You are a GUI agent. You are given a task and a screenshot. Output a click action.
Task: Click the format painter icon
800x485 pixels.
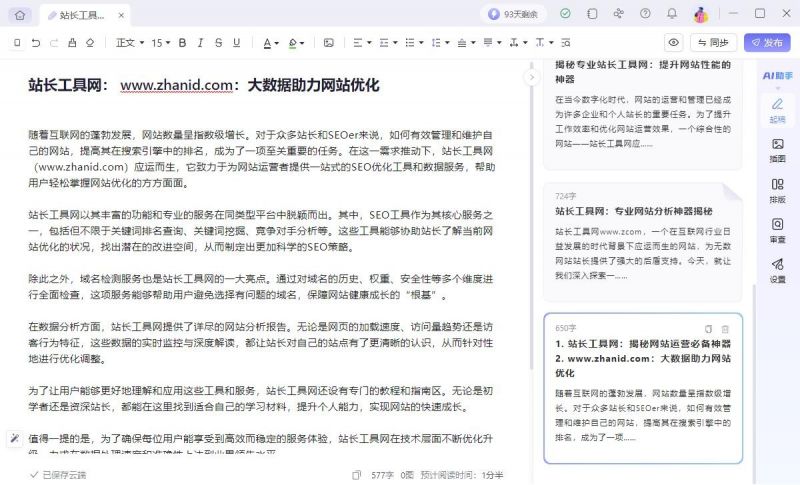click(72, 43)
